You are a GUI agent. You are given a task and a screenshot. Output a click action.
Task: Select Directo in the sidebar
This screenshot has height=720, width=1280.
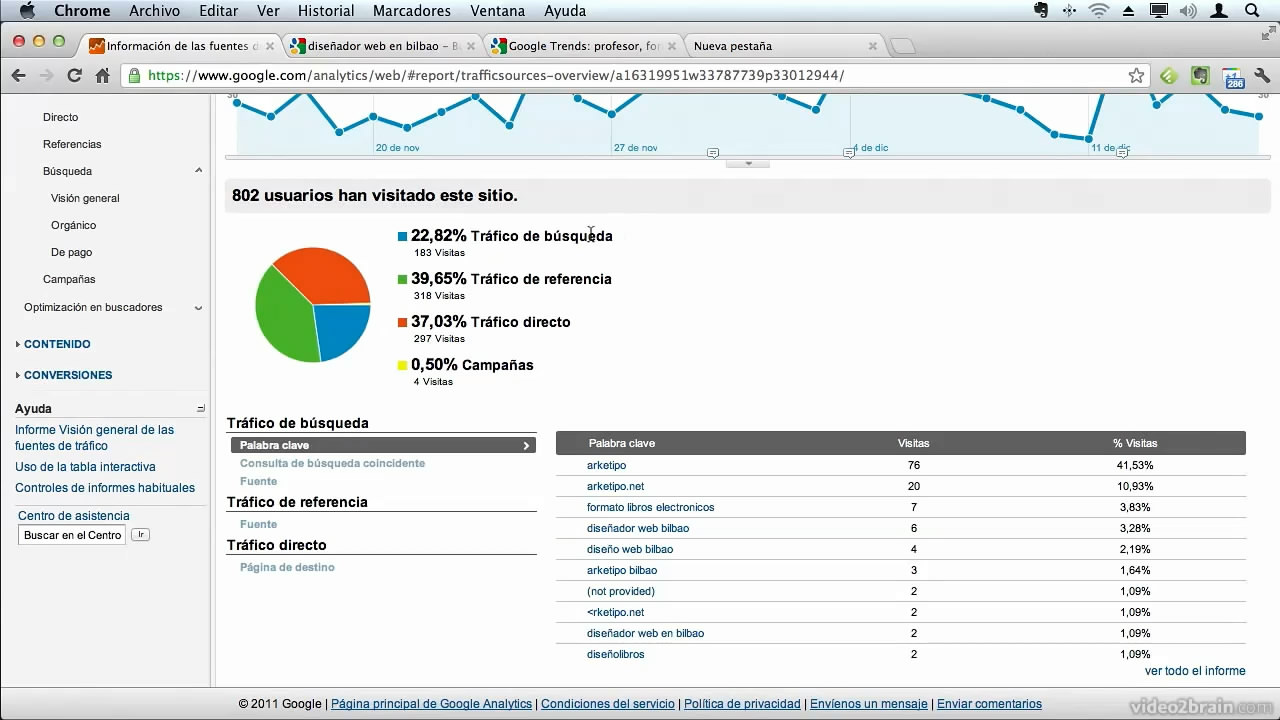pos(60,117)
